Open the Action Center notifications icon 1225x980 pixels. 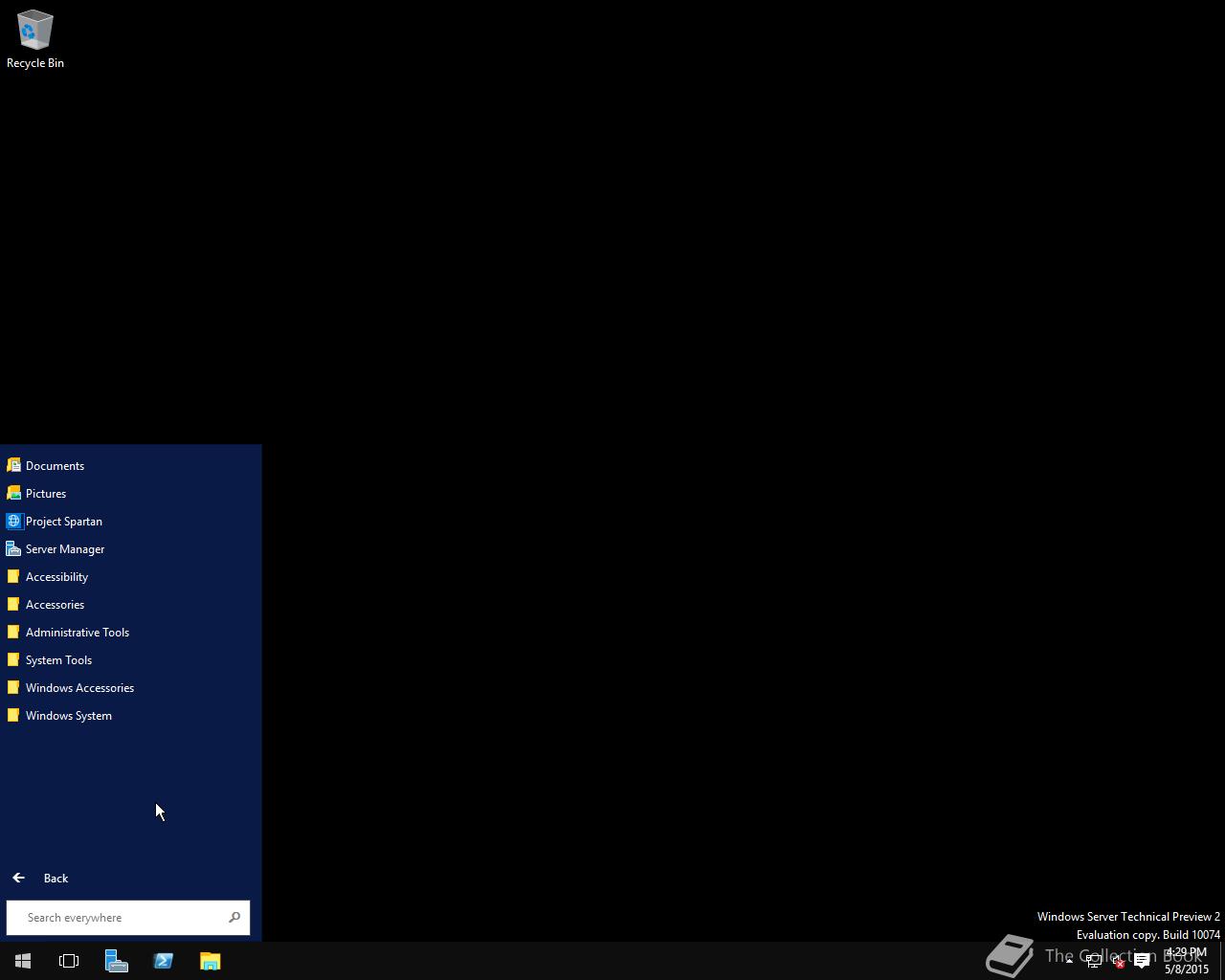pos(1142,961)
